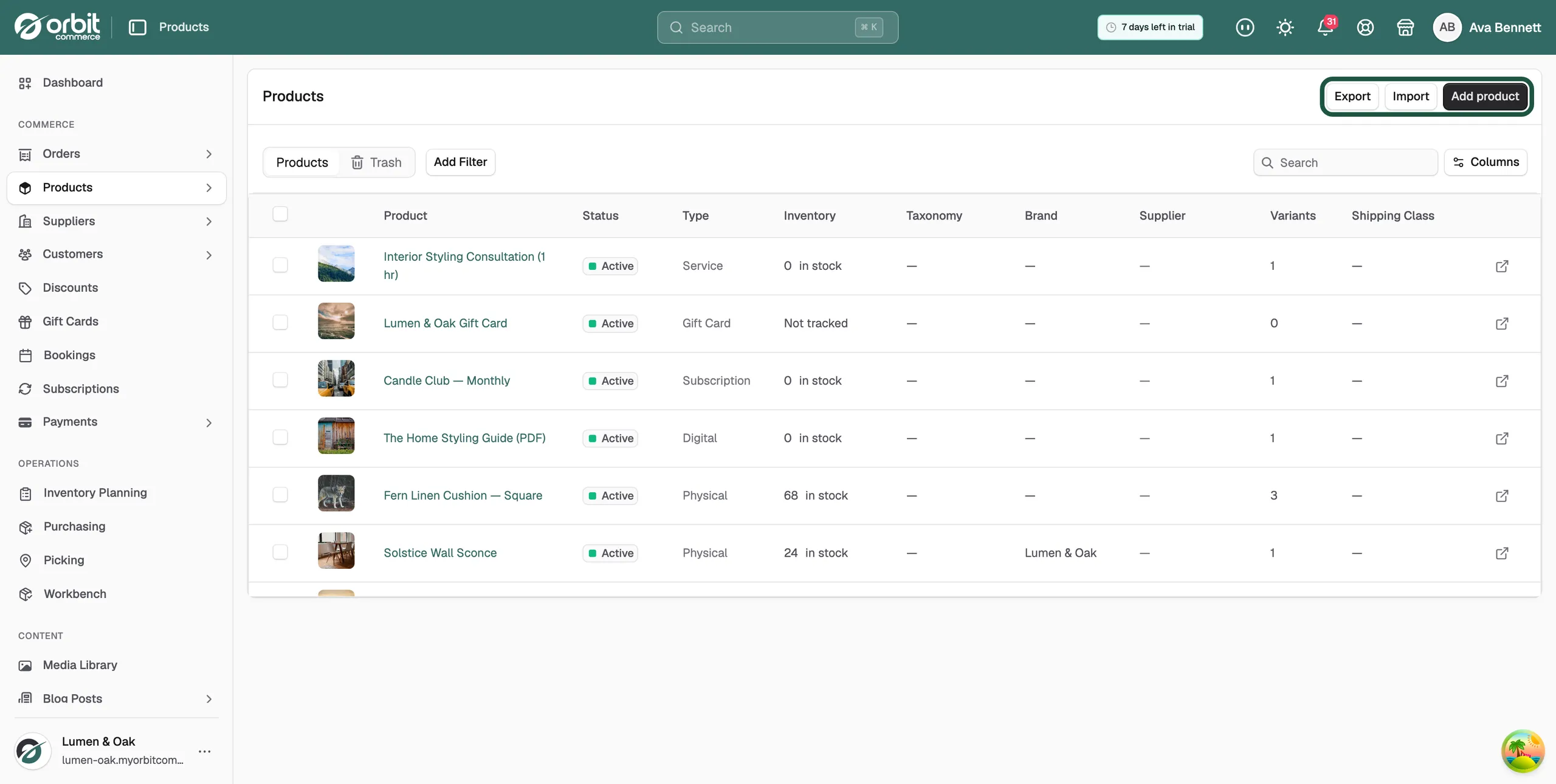Open Interior Styling Consultation in new tab
Screen dimensions: 1556x784
coord(1502,266)
